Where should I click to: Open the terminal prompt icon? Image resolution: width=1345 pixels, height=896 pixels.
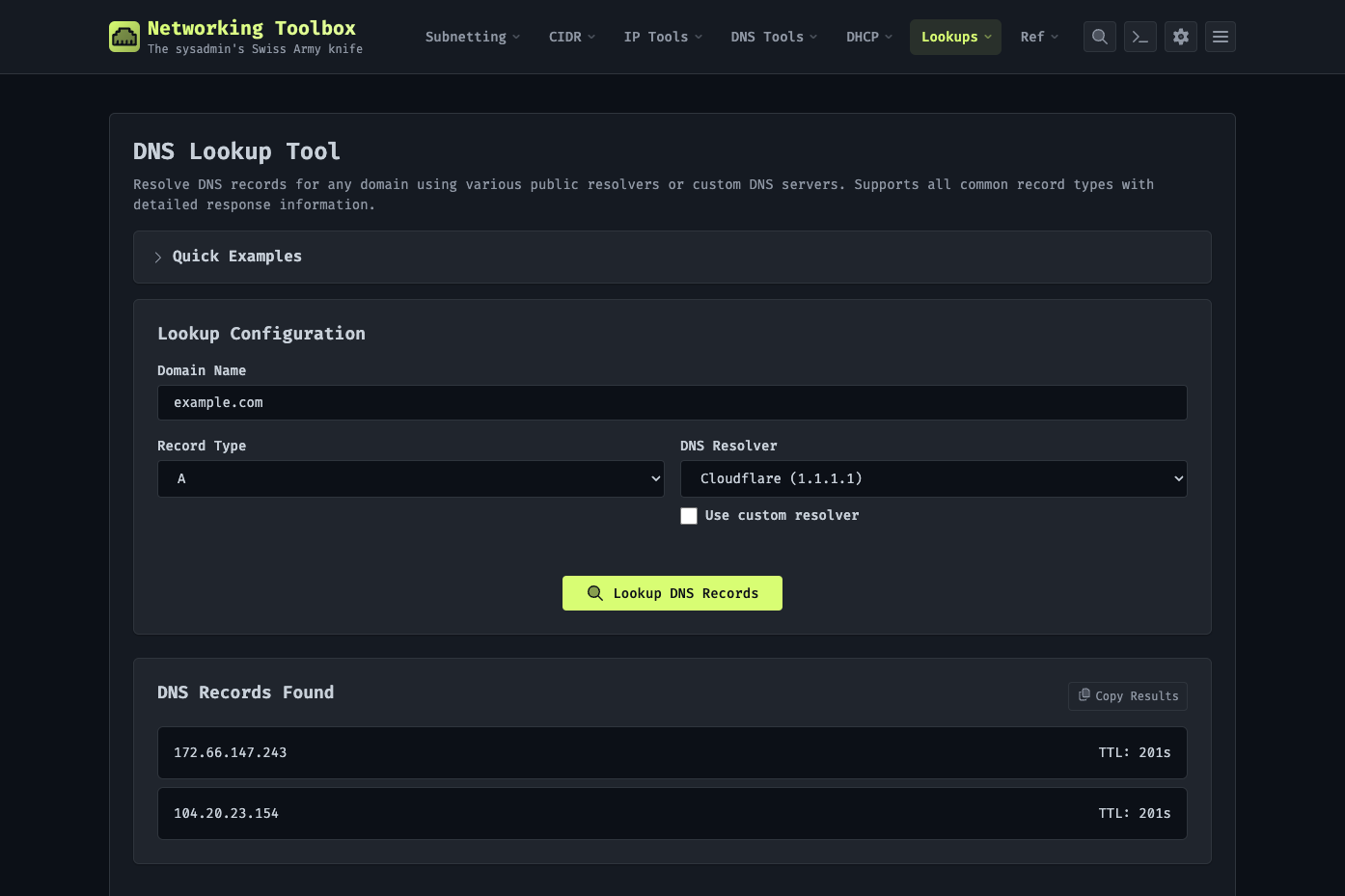pos(1140,37)
